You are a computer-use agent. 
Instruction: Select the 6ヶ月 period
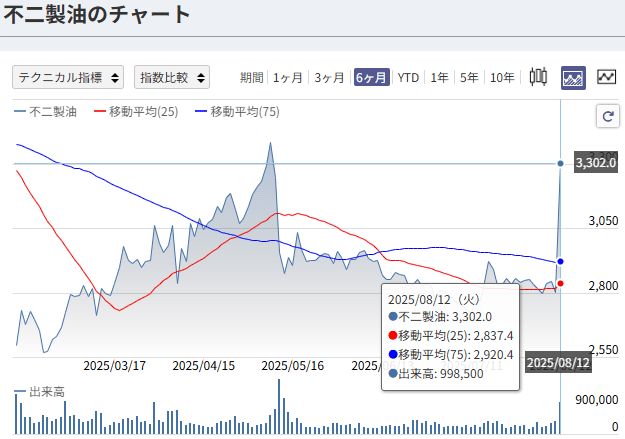tap(371, 77)
